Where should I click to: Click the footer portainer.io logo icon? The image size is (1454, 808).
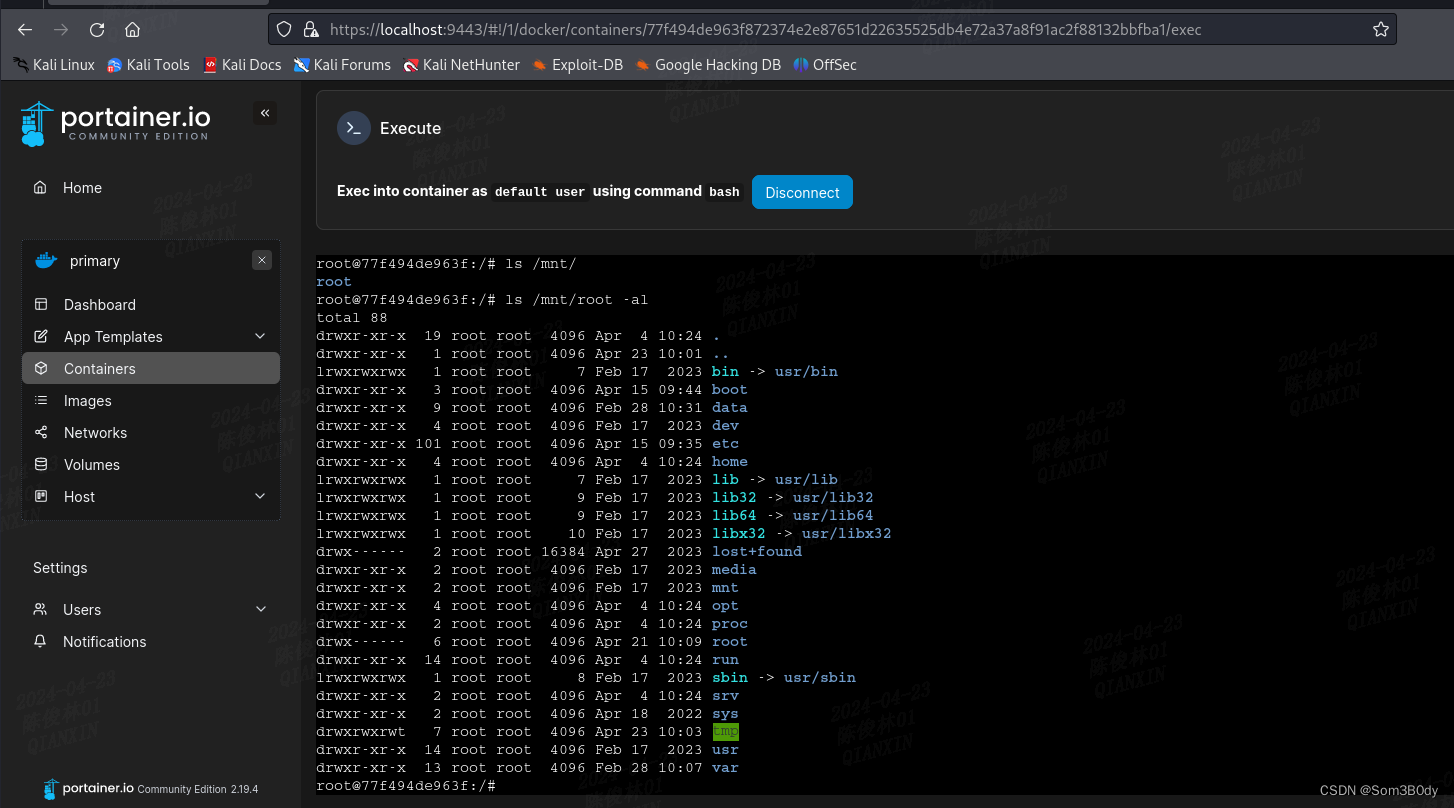click(51, 789)
